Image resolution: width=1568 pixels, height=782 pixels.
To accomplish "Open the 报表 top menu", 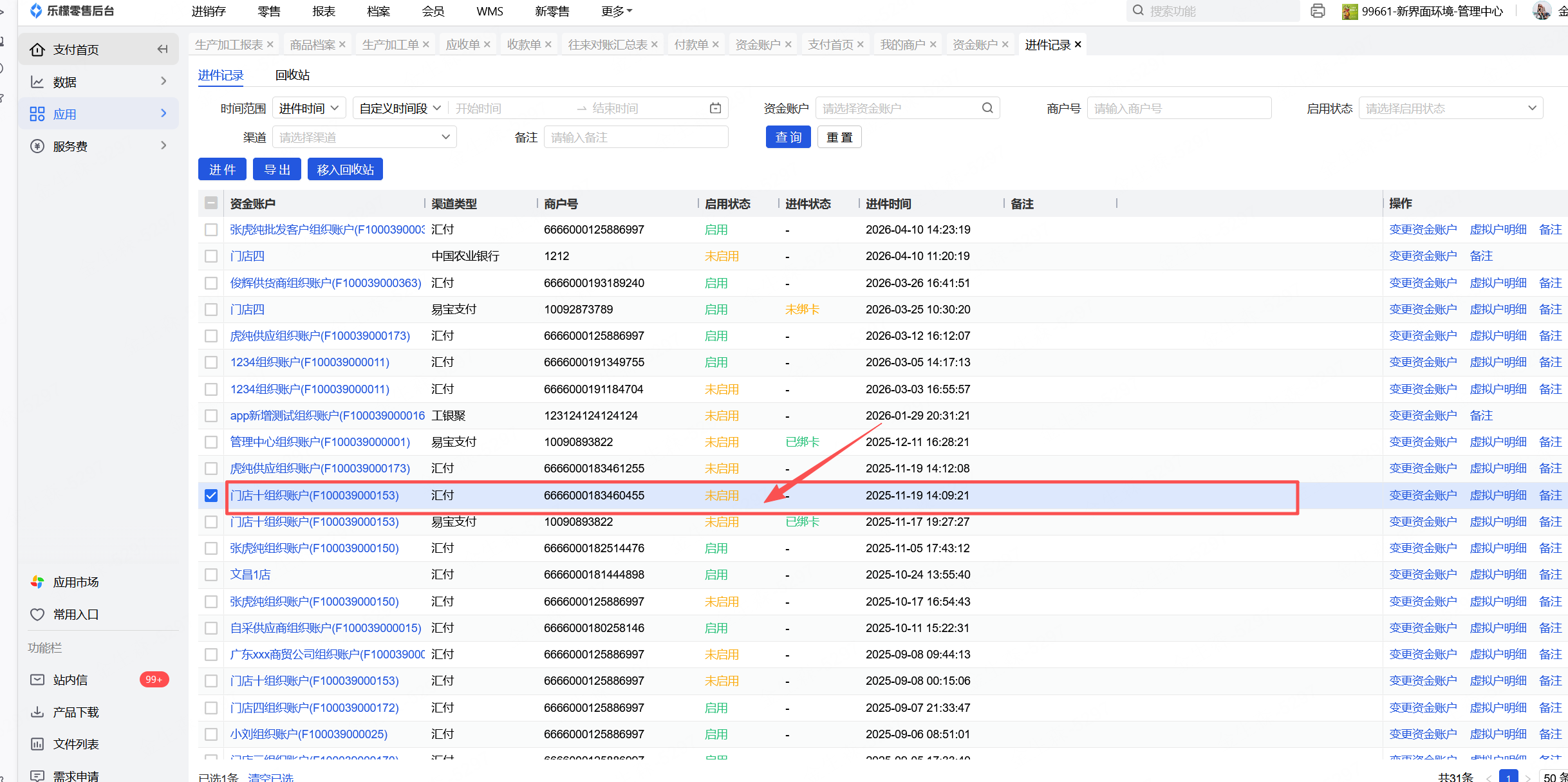I will [324, 11].
